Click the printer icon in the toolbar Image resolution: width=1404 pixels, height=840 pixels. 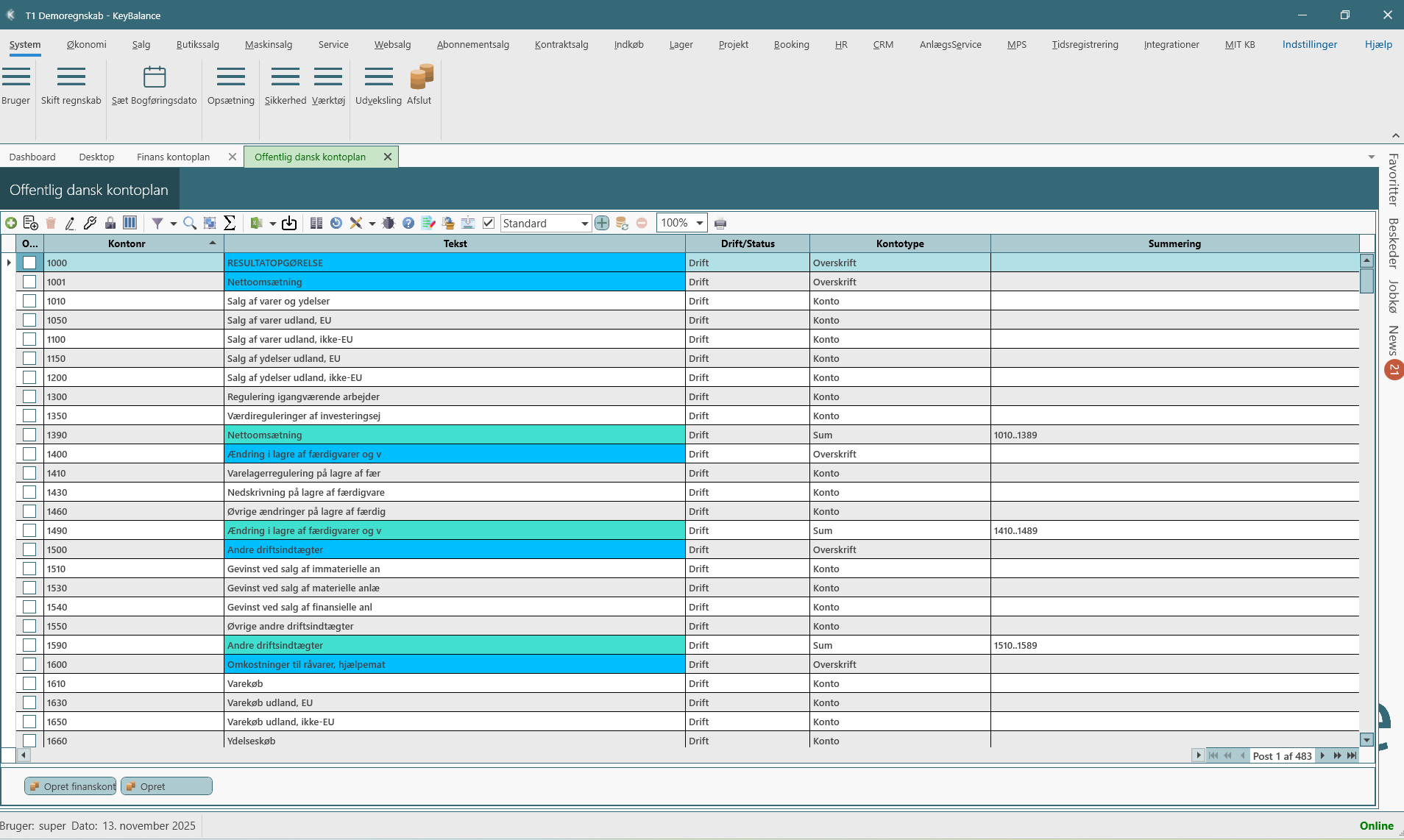(x=720, y=224)
